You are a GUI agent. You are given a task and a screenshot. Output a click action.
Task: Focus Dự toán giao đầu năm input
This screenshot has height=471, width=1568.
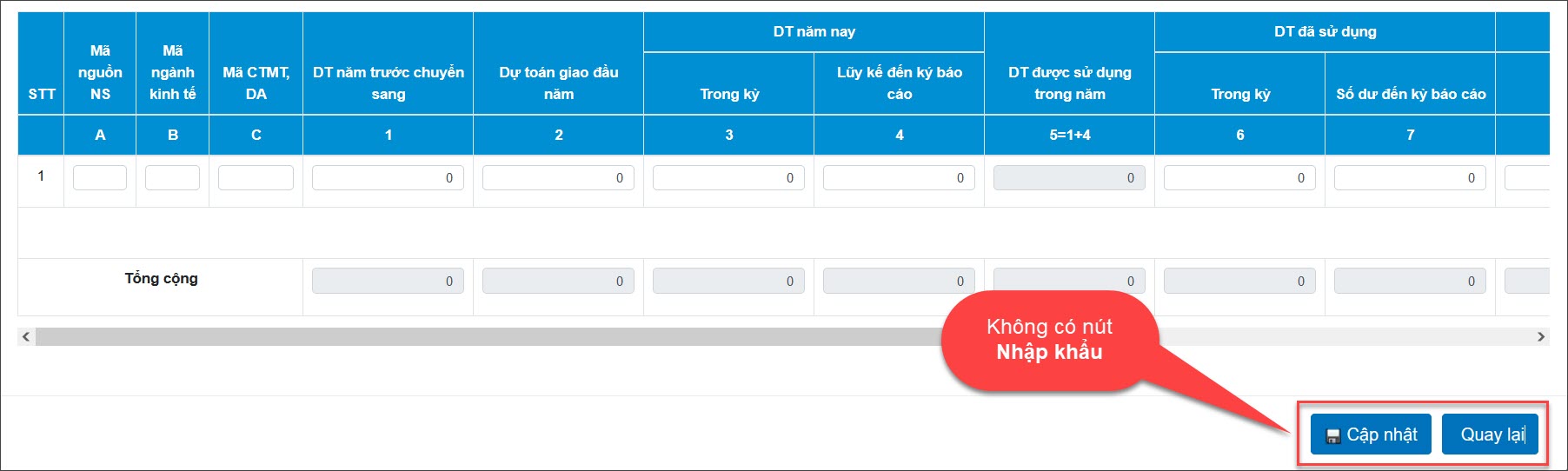point(558,177)
